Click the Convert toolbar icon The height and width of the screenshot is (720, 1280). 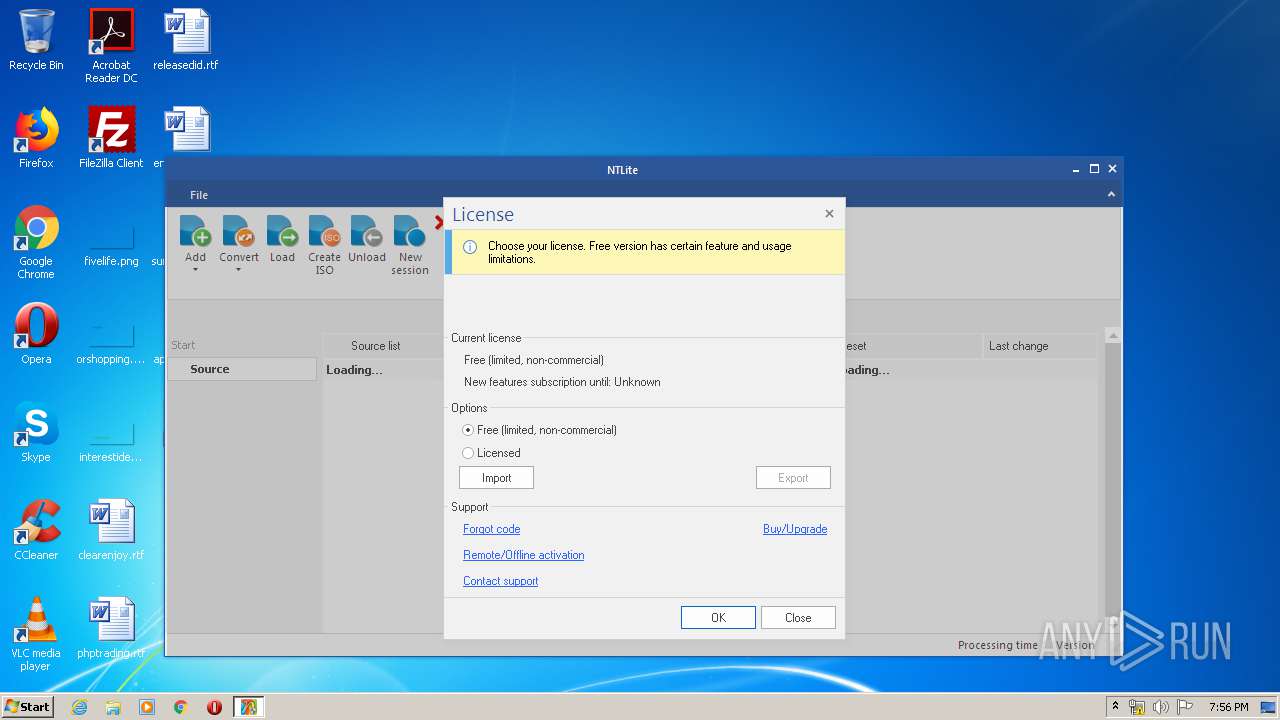click(x=239, y=232)
